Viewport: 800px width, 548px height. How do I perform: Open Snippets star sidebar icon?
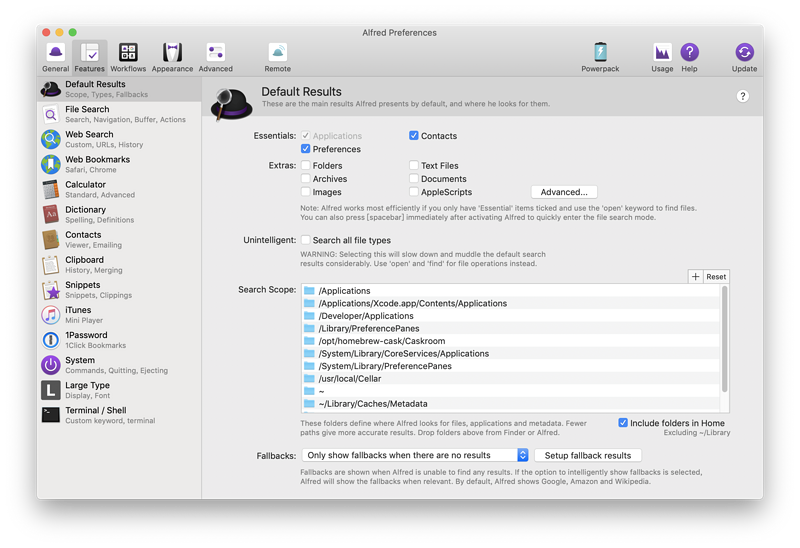tap(51, 290)
